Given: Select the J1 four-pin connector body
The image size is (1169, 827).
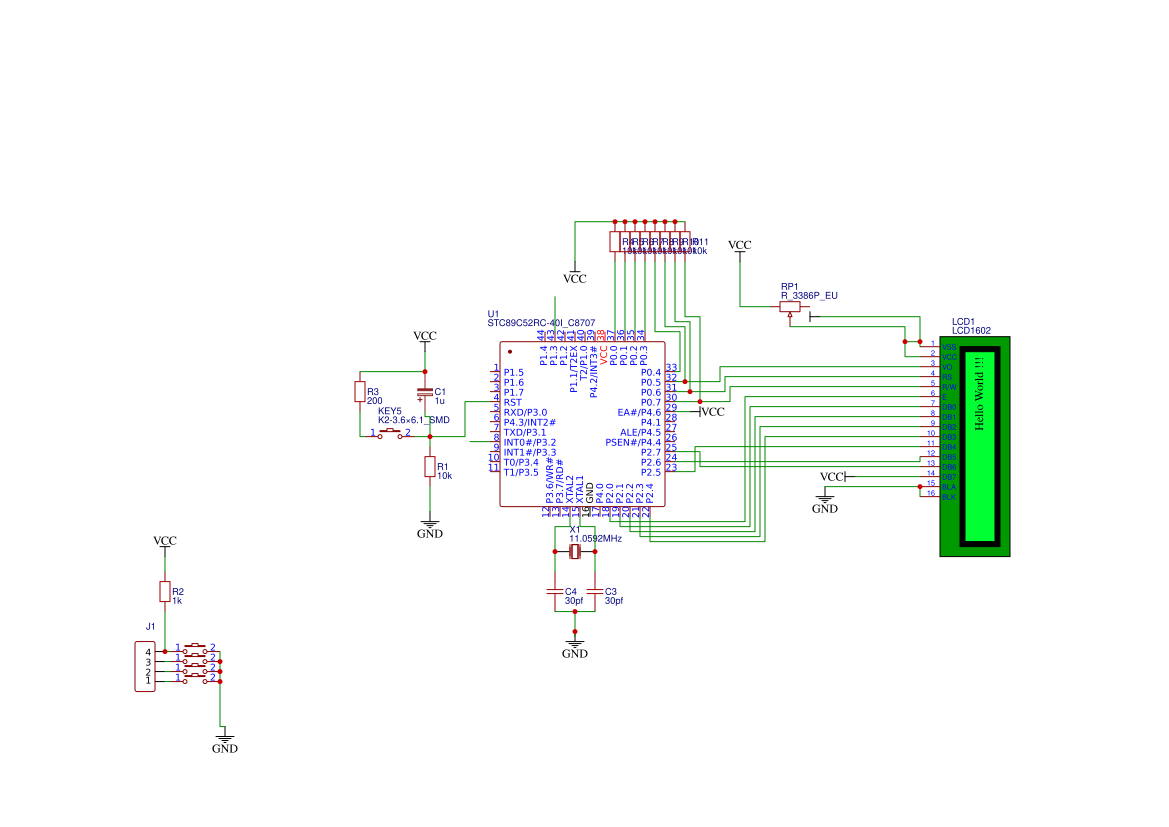Looking at the screenshot, I should pos(145,666).
